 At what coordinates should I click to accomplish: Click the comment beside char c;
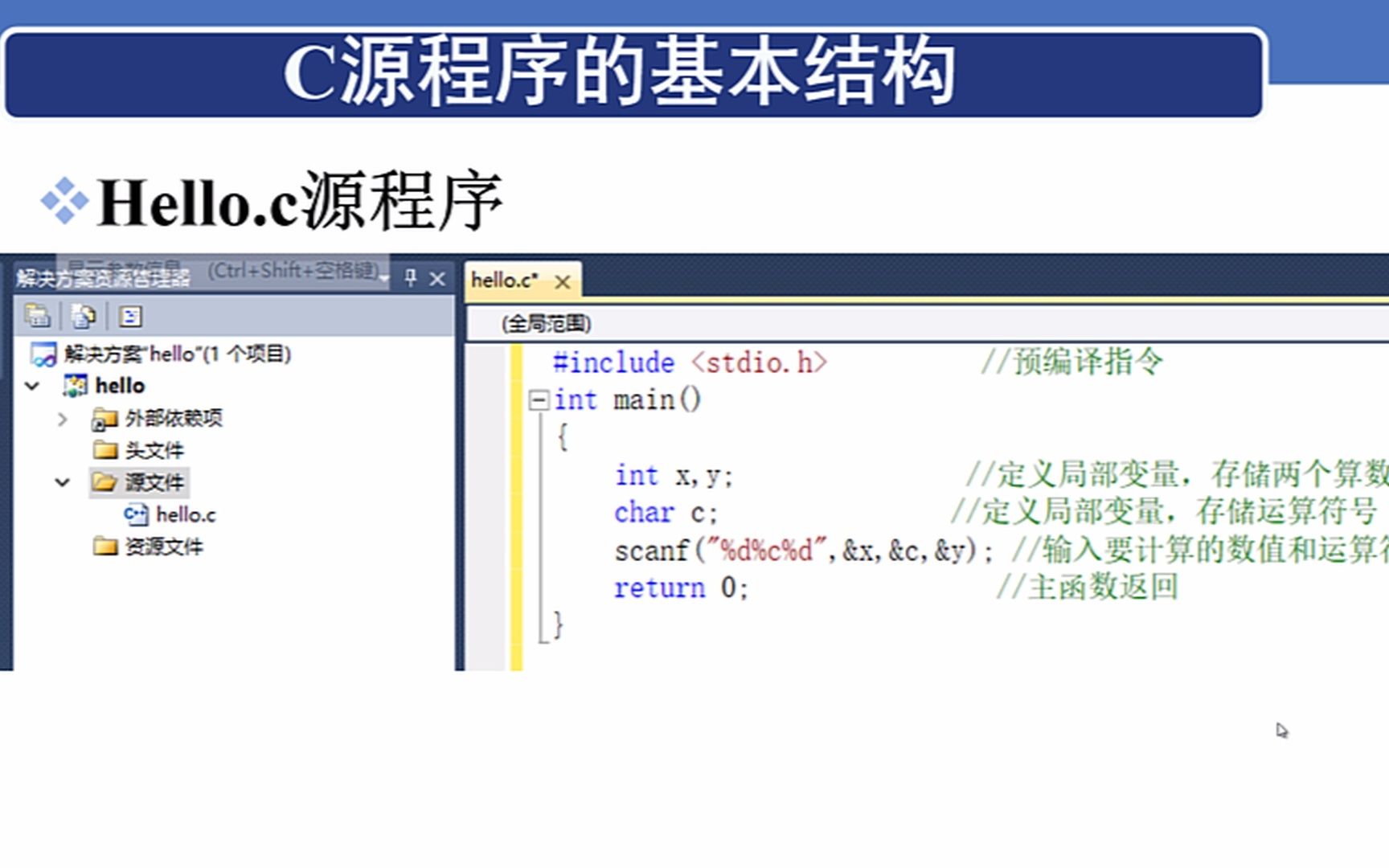click(1163, 511)
